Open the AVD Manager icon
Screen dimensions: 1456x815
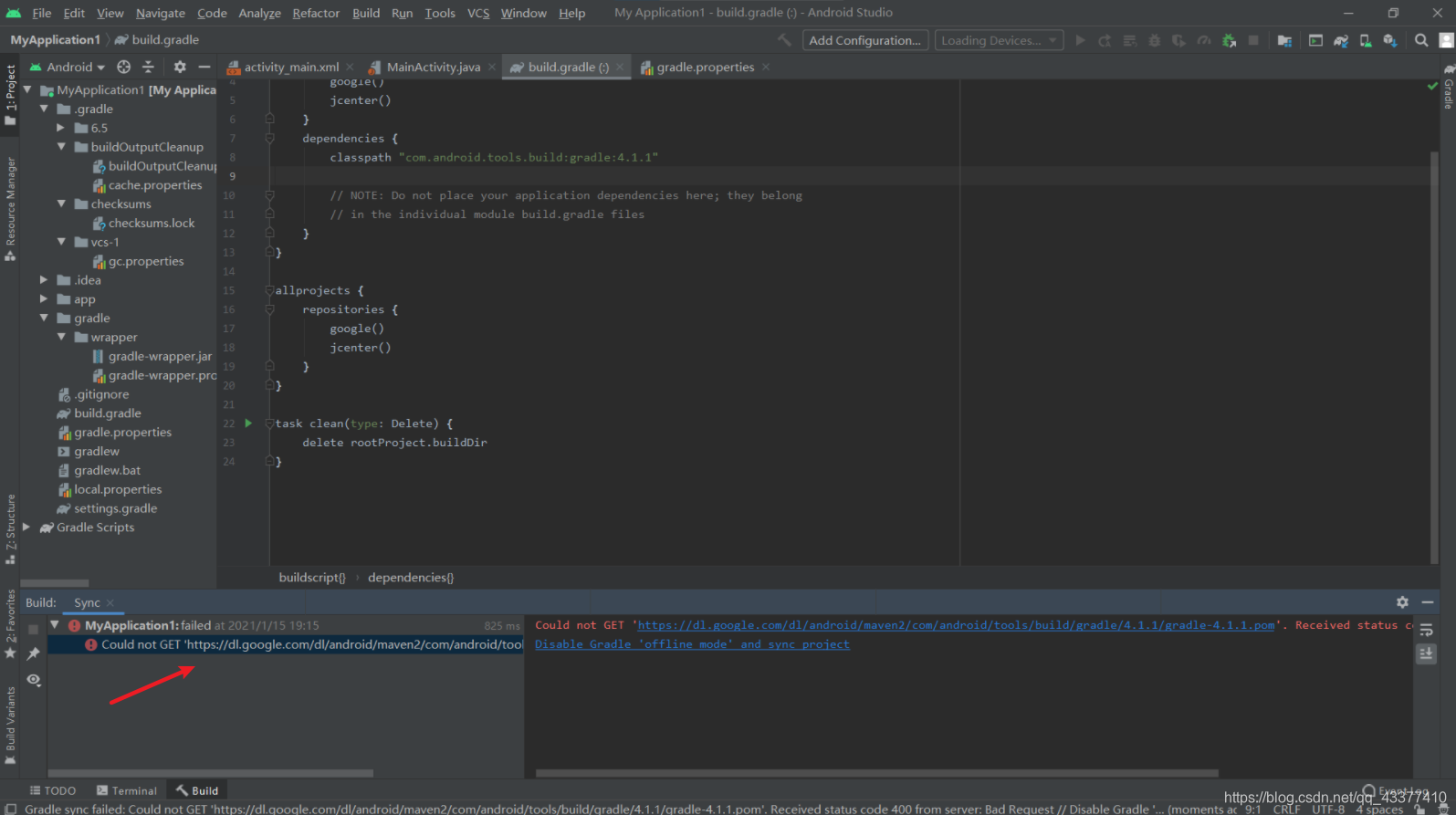pos(1365,40)
